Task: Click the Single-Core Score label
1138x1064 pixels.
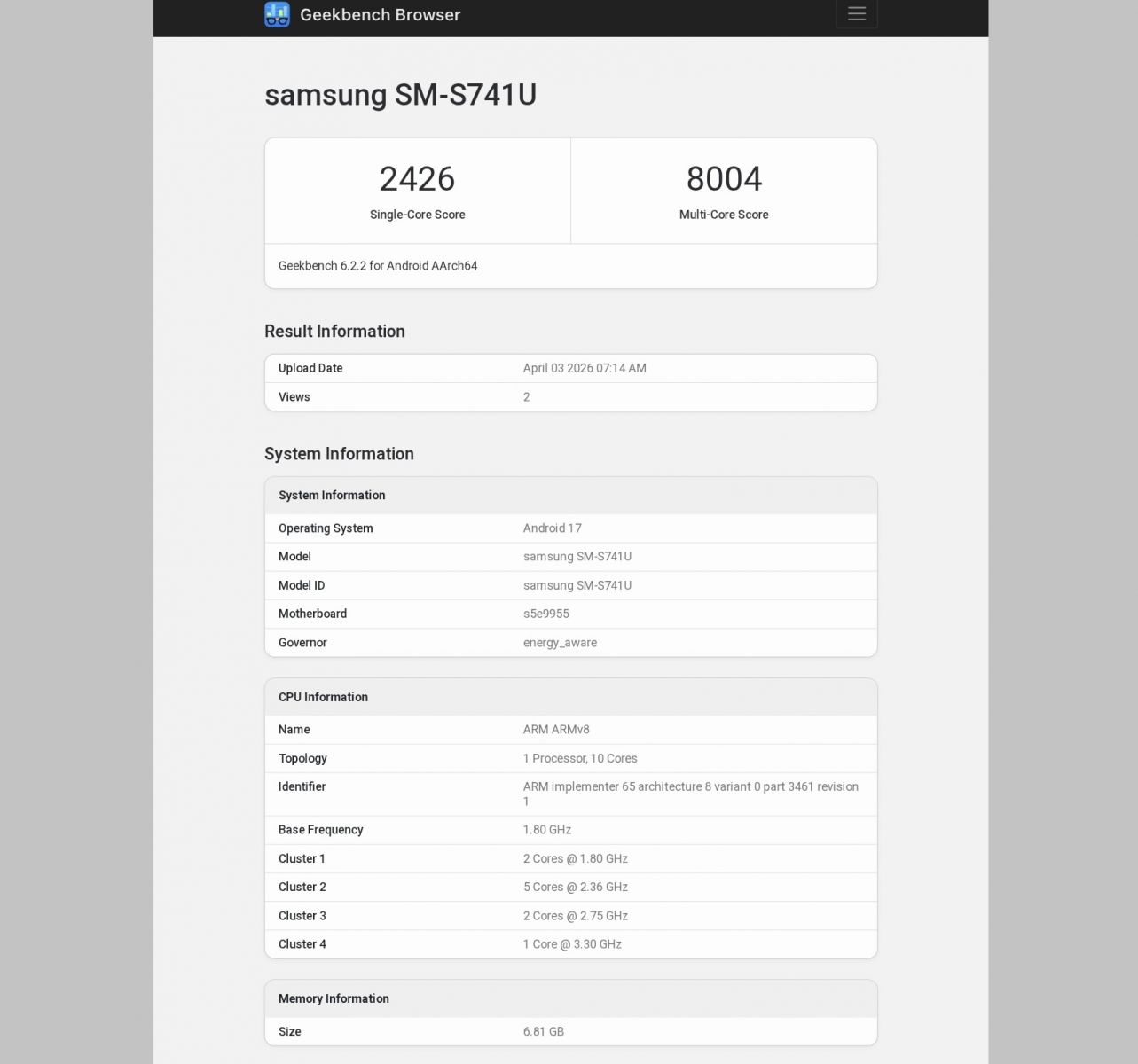Action: (x=417, y=215)
